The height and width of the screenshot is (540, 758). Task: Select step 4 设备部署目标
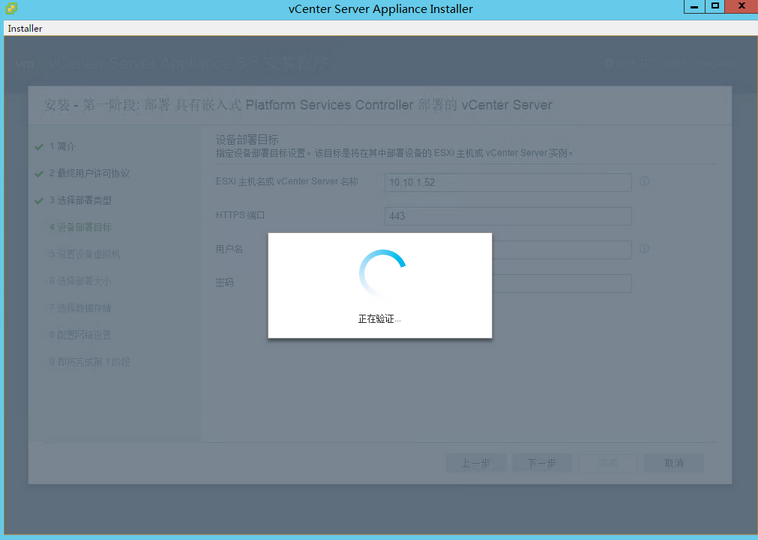[x=80, y=227]
